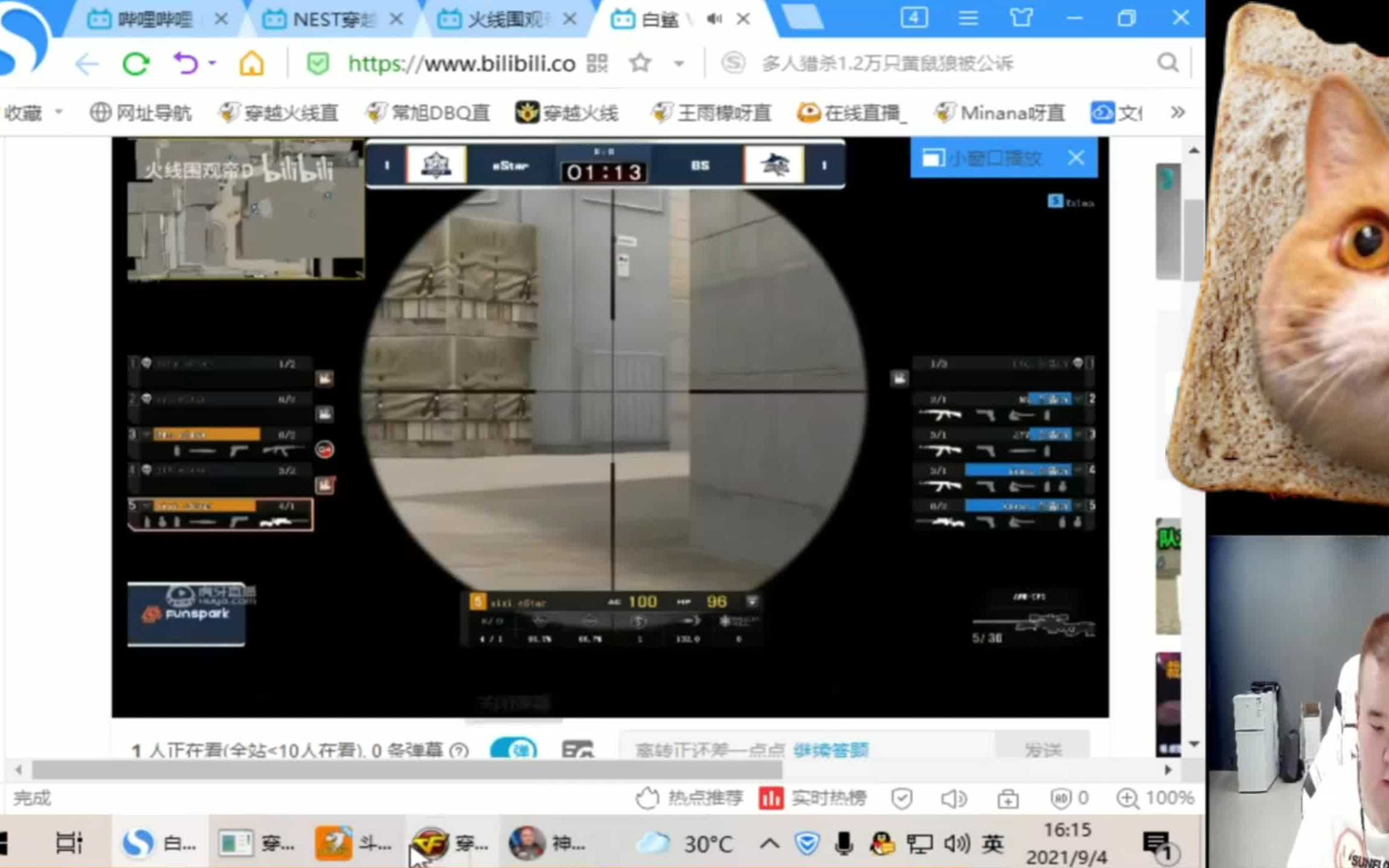This screenshot has width=1389, height=868.
Task: Reload the page with the green refresh icon
Action: (136, 63)
